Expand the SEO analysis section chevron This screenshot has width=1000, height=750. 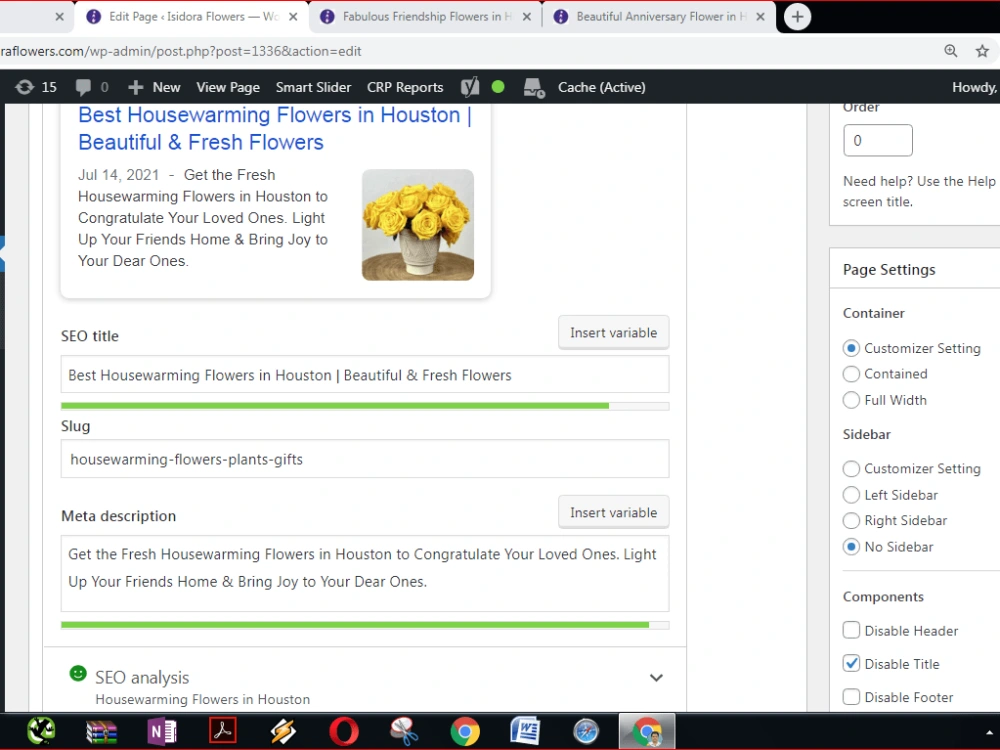[x=656, y=678]
